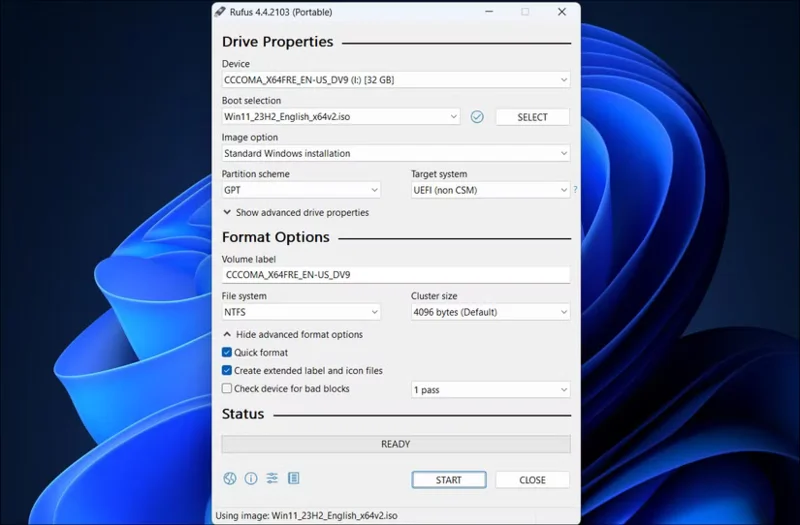Expand Show advanced drive properties

pos(296,213)
